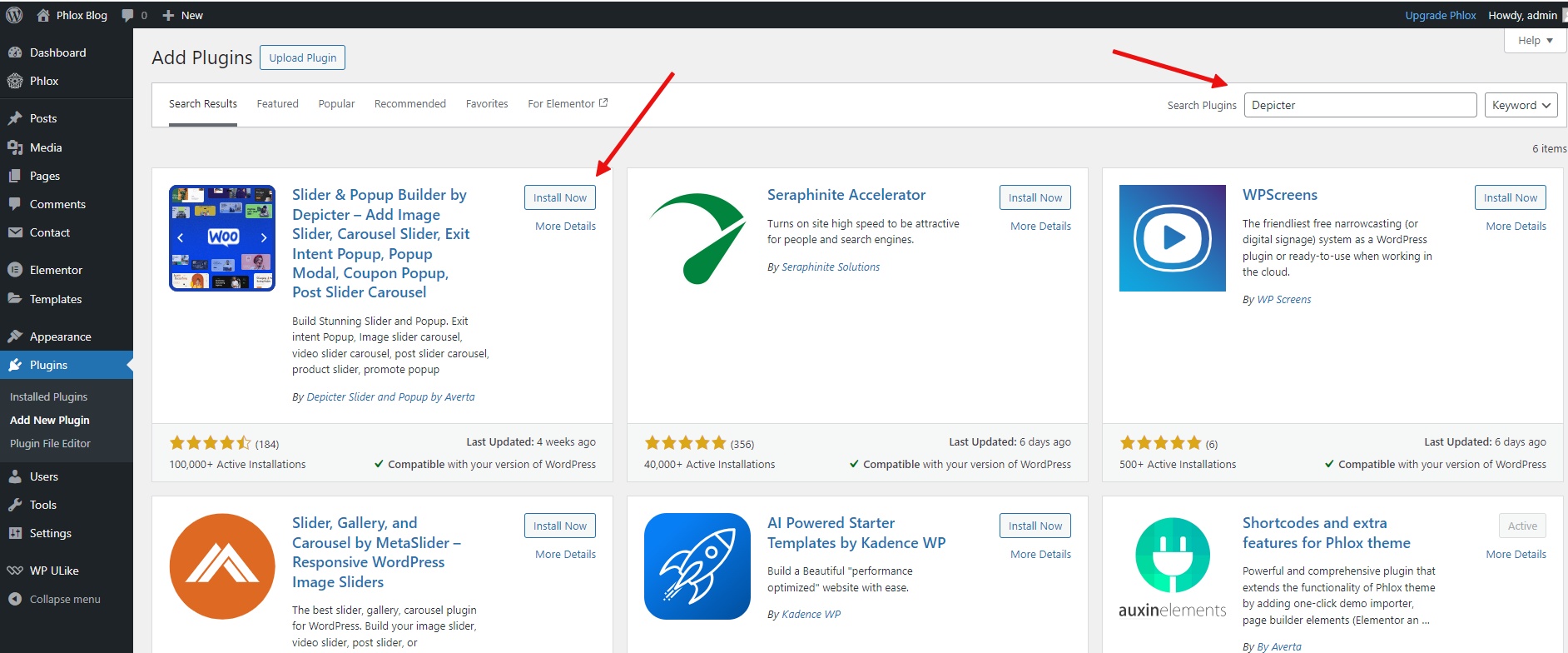Open the Add New Plugin submenu item

(x=50, y=421)
